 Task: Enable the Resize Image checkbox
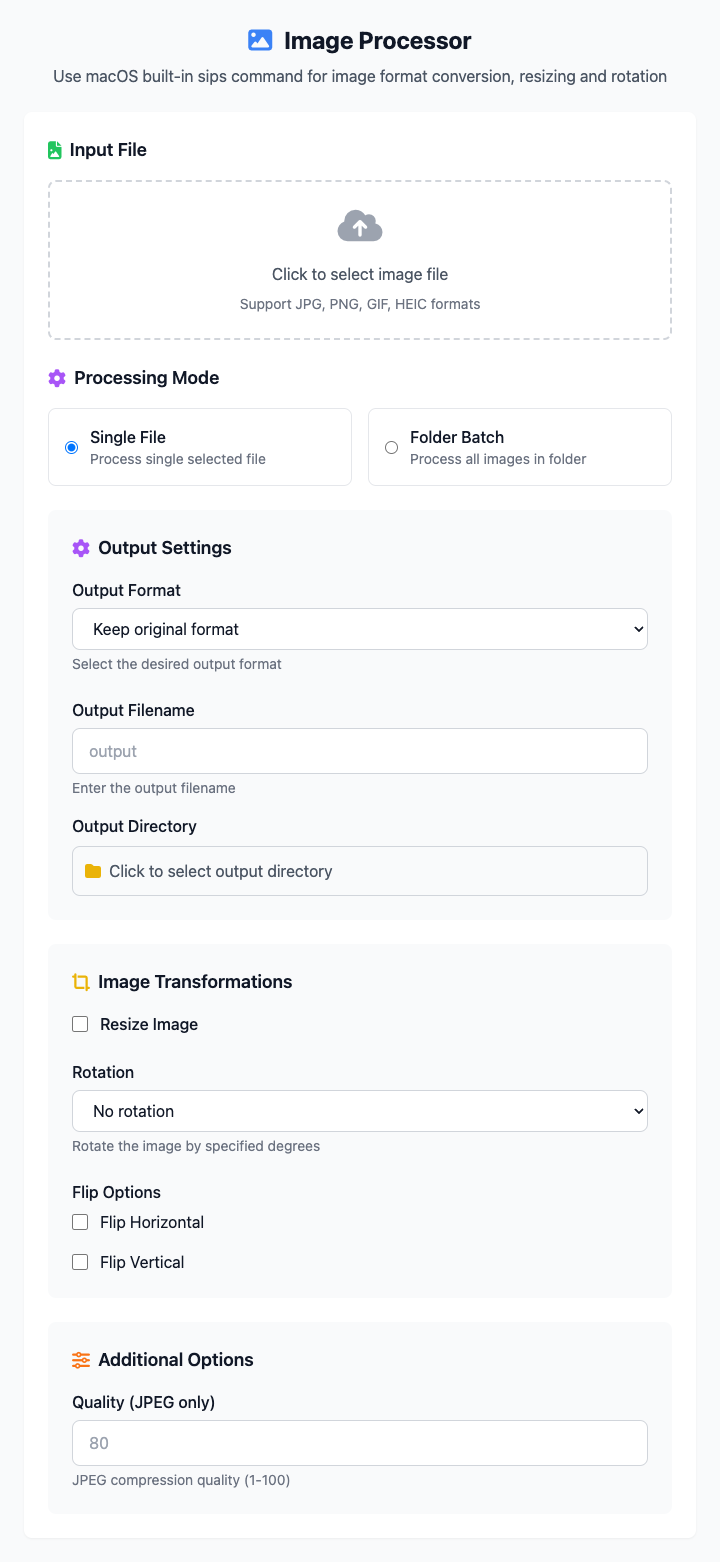click(80, 1024)
